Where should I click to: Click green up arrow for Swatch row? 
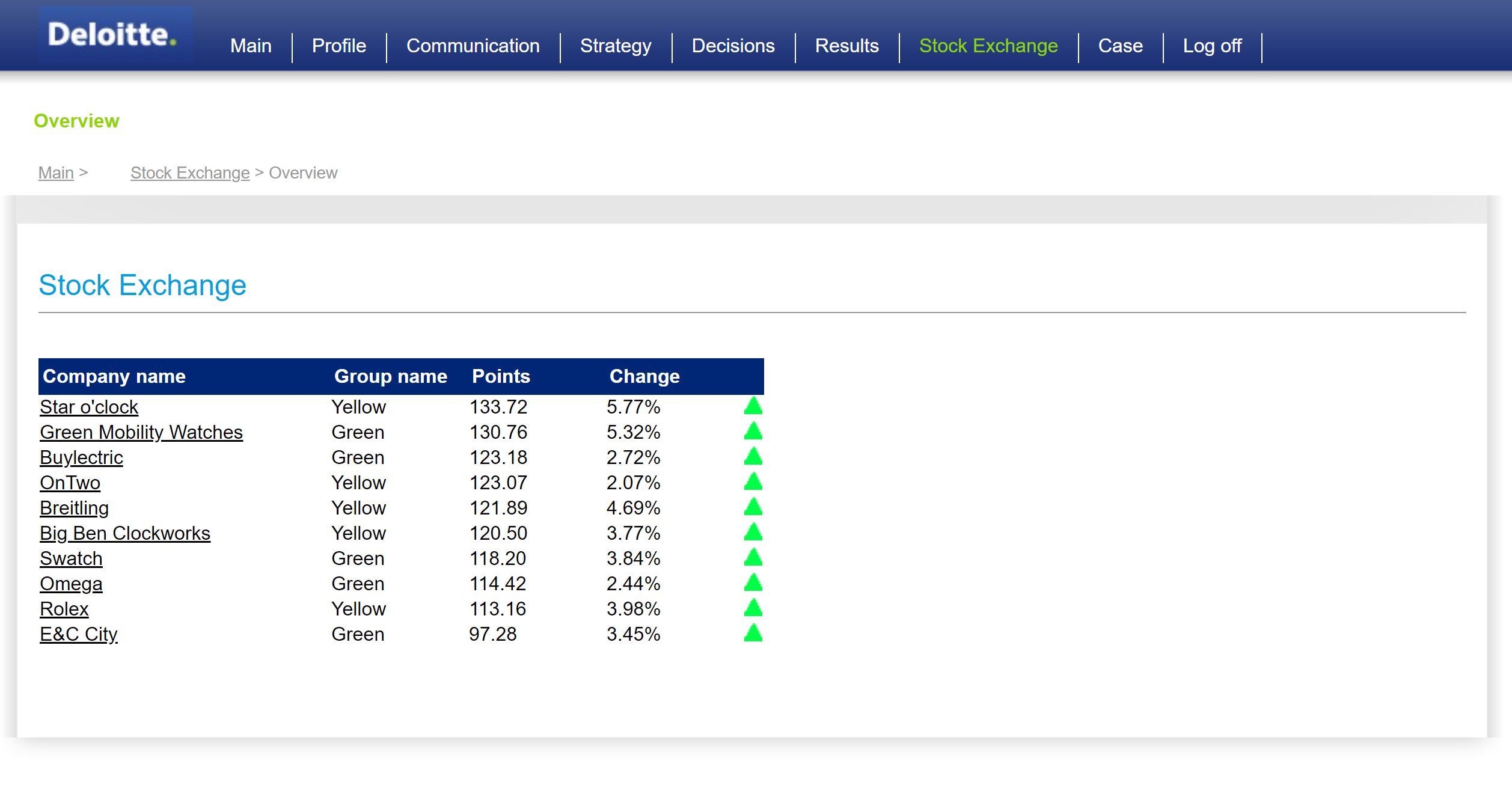[x=753, y=558]
